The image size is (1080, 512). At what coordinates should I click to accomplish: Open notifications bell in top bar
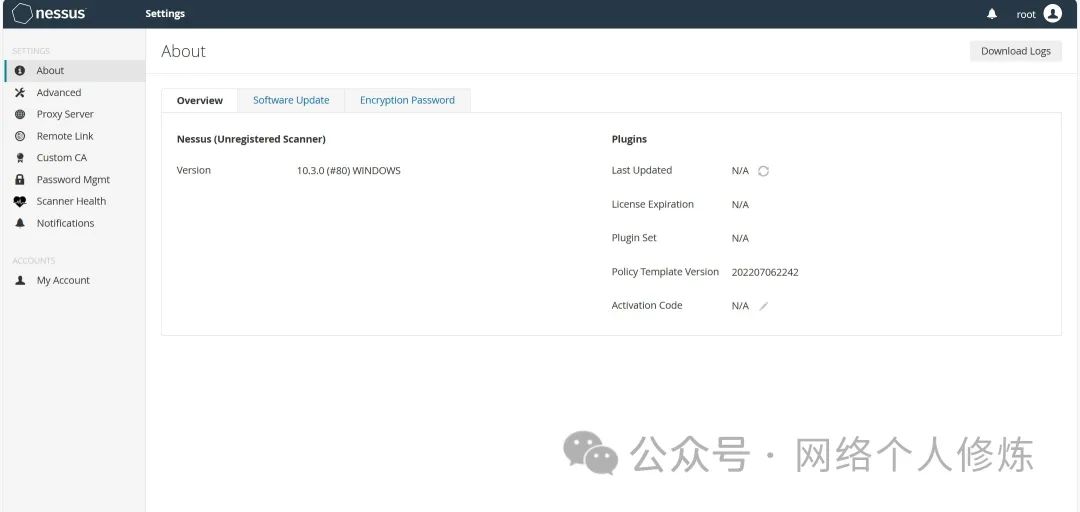coord(992,14)
